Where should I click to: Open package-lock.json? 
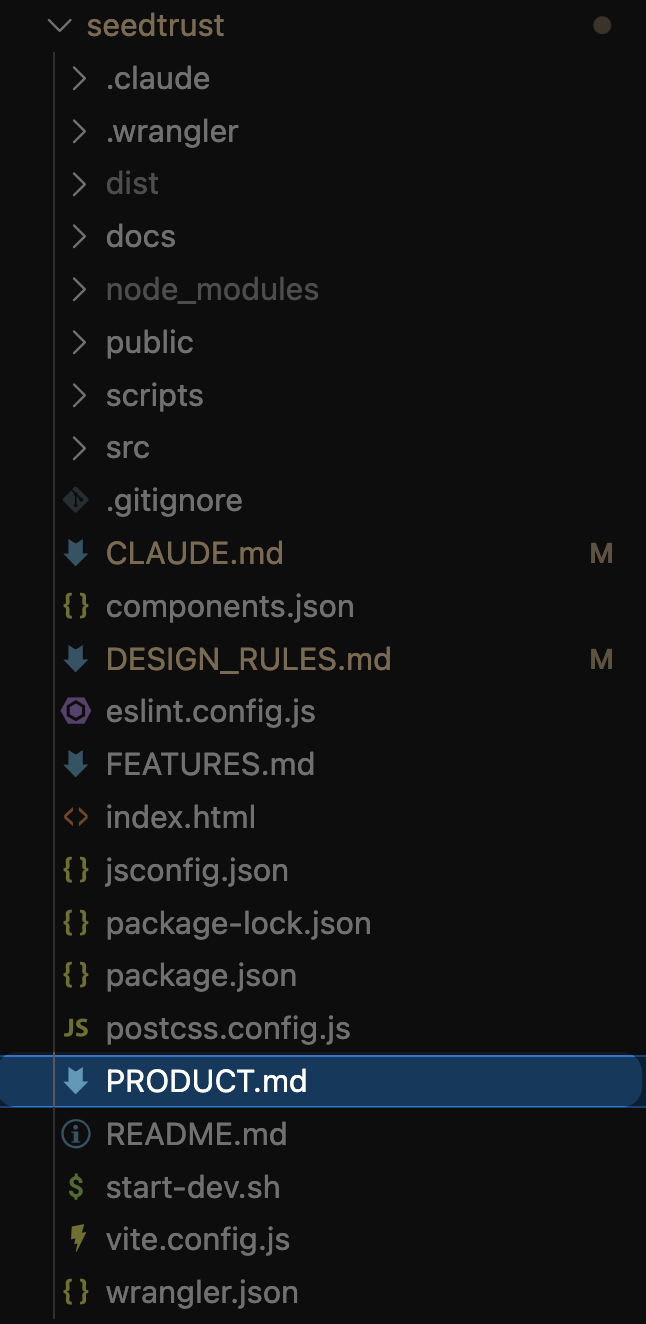[238, 923]
